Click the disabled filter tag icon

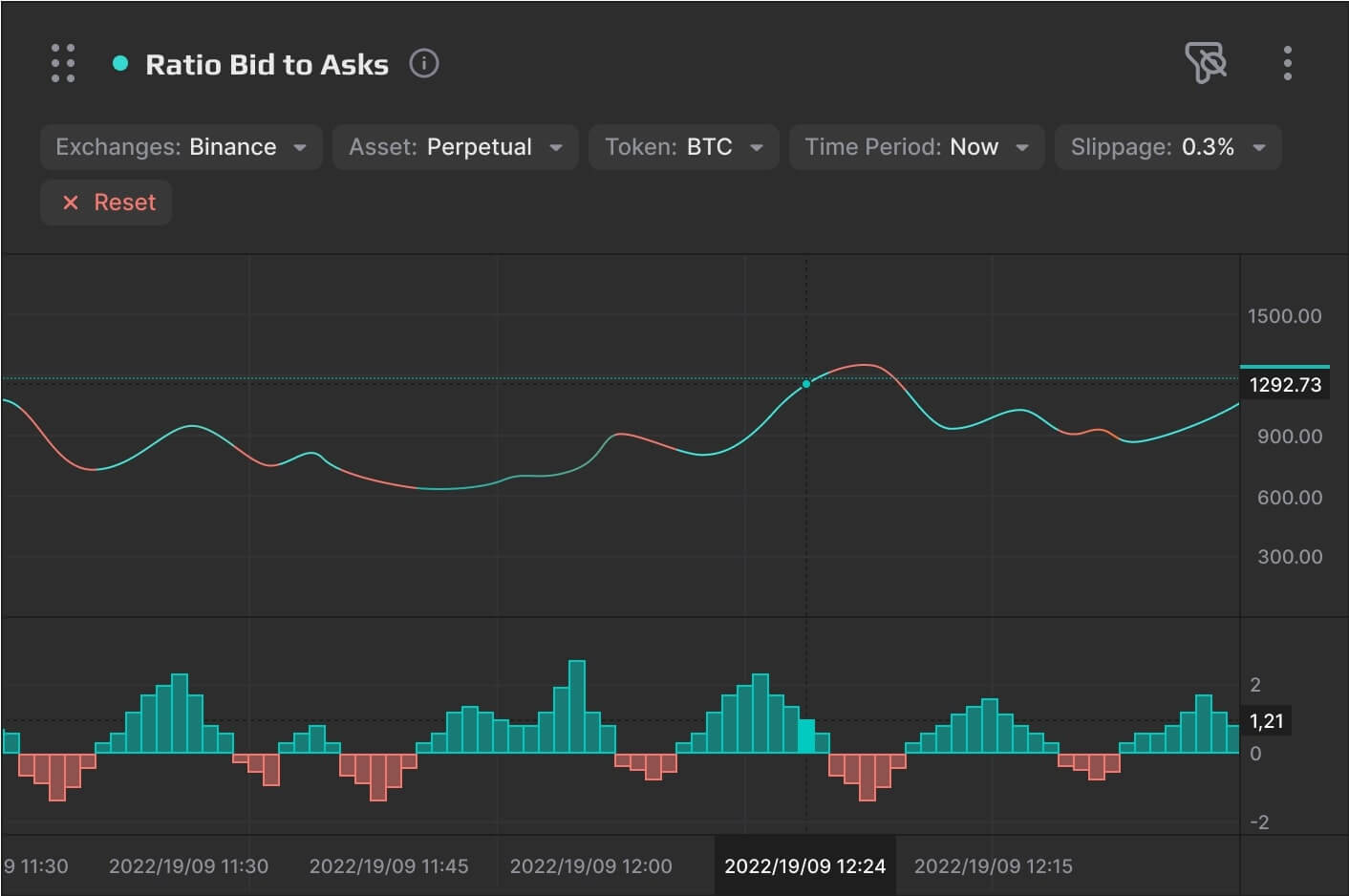coord(1206,63)
